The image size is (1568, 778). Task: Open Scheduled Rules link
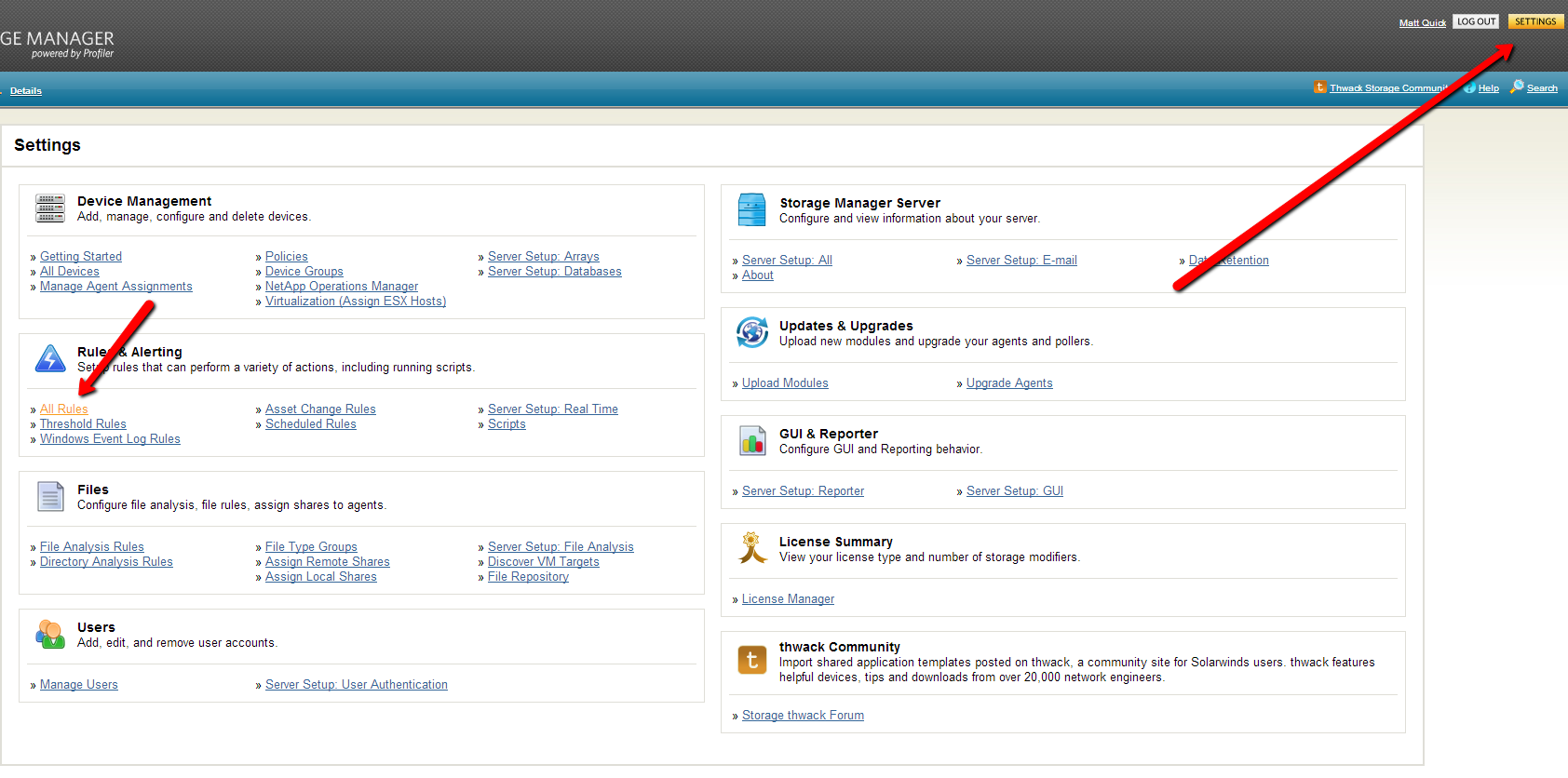pos(311,424)
